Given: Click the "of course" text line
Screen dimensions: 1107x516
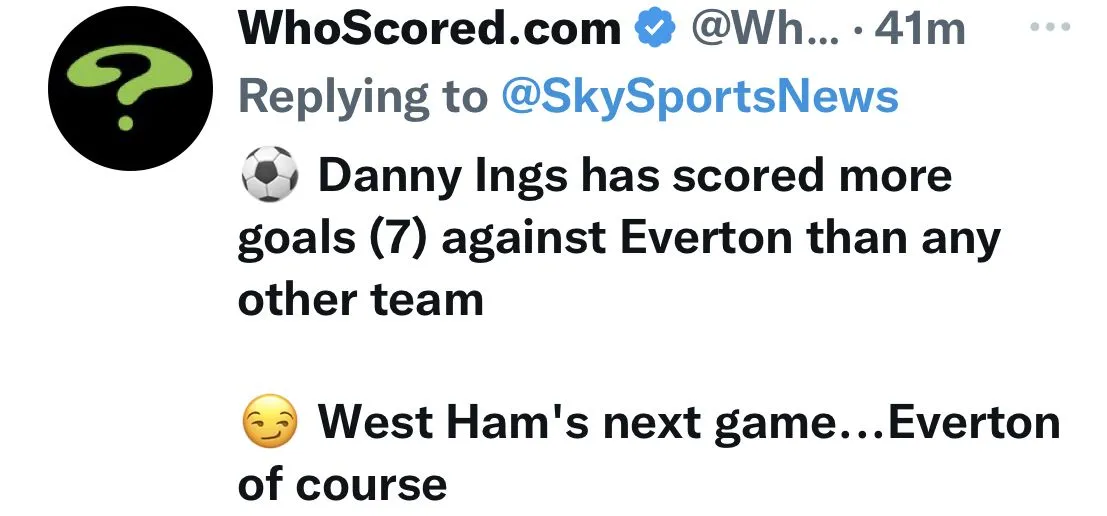Looking at the screenshot, I should (342, 485).
